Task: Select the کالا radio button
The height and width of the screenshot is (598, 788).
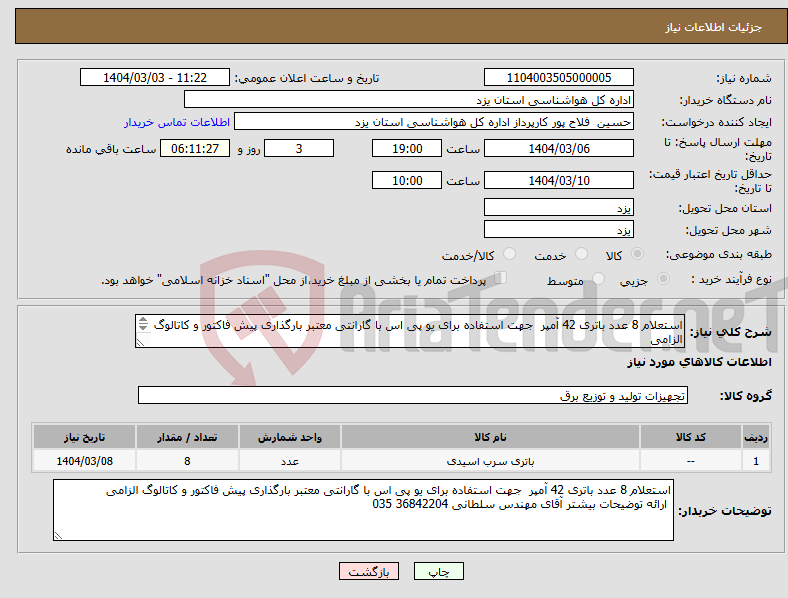Action: tap(637, 254)
